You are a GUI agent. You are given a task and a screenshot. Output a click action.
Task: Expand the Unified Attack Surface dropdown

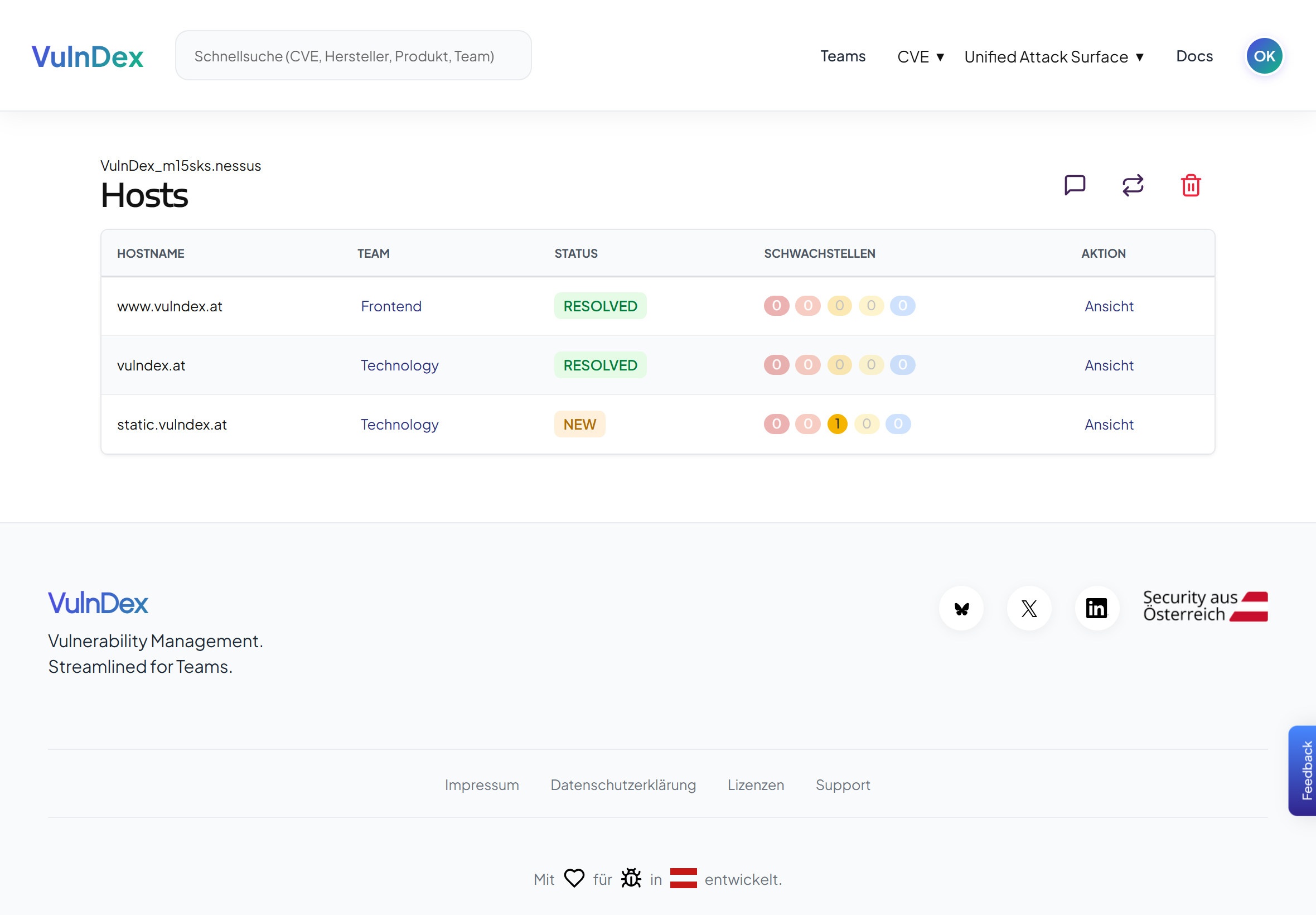point(1053,56)
